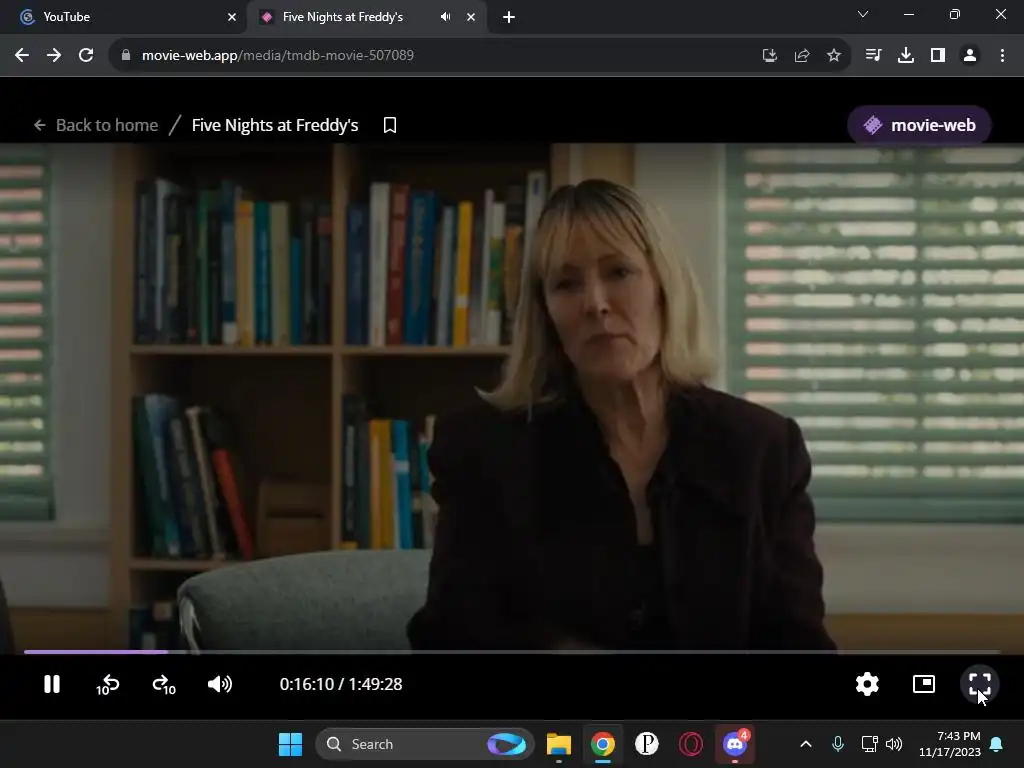The width and height of the screenshot is (1024, 768).
Task: Open File Explorer from taskbar
Action: (x=559, y=744)
